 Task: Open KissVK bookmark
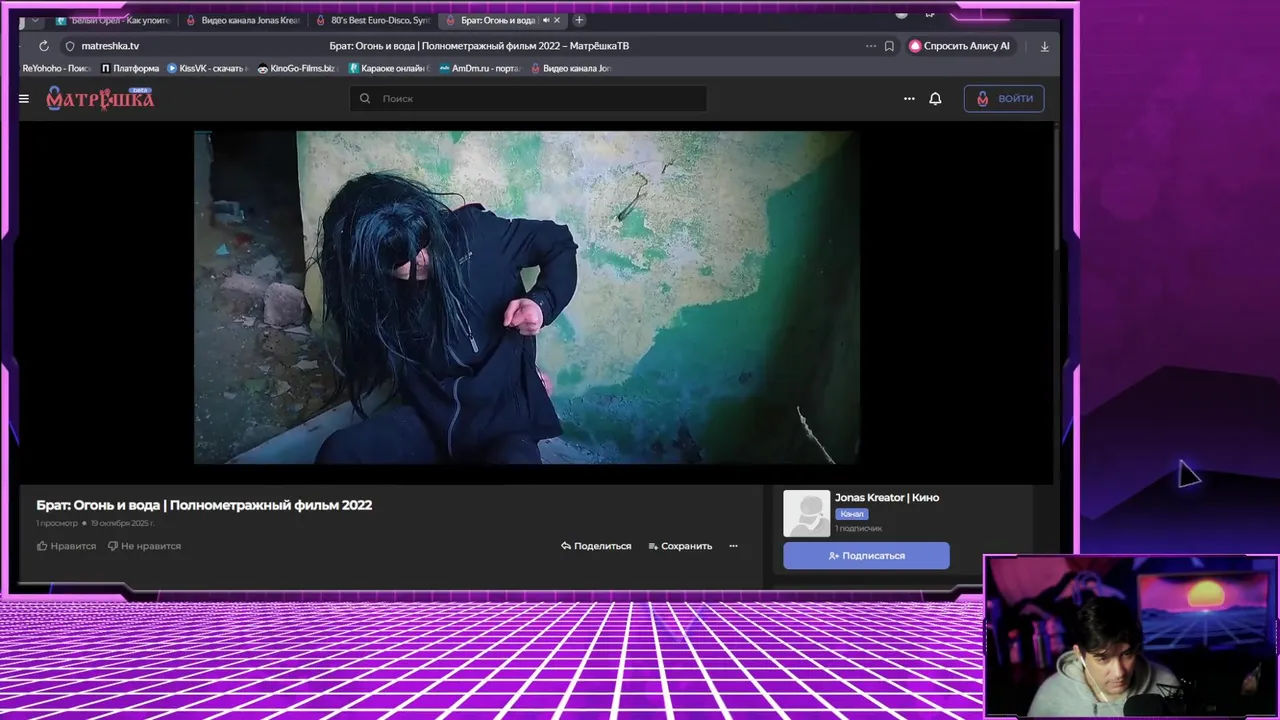(x=208, y=68)
